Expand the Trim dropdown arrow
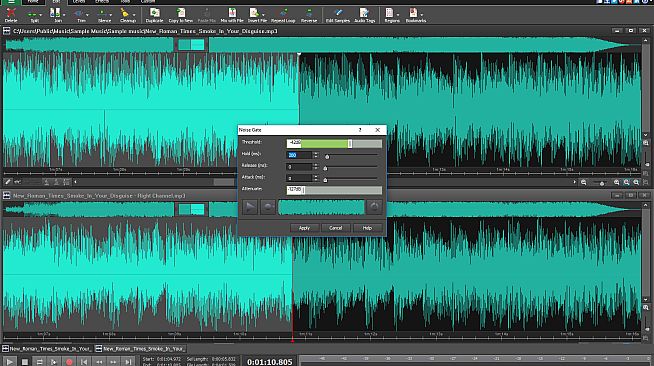Viewport: 654px width, 366px height. [87, 15]
